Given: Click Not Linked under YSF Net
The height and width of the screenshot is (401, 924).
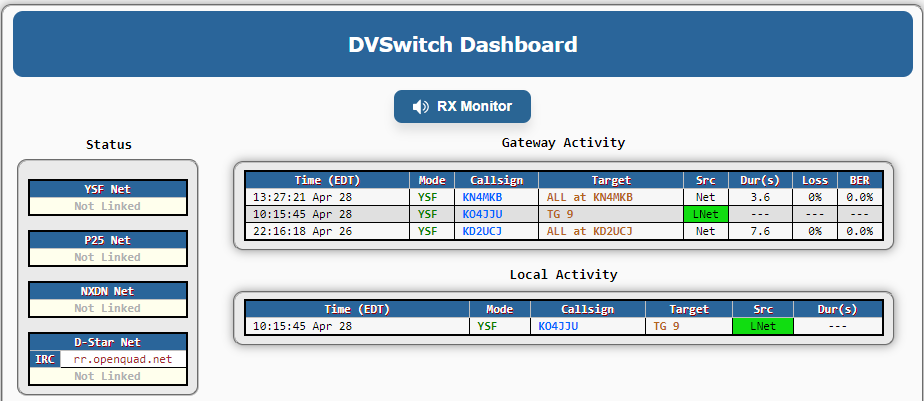Looking at the screenshot, I should point(107,206).
